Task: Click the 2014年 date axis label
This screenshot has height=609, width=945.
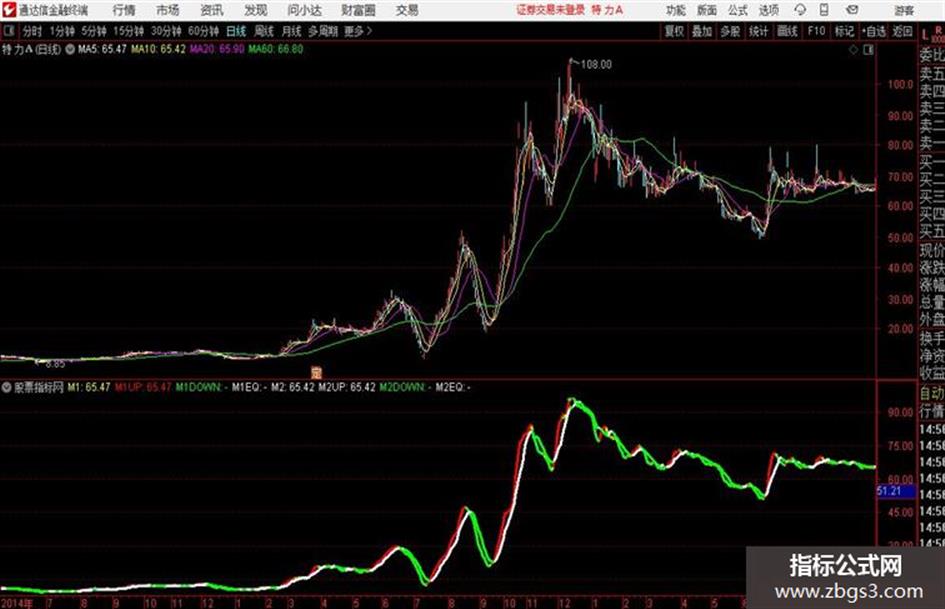Action: [x=17, y=603]
